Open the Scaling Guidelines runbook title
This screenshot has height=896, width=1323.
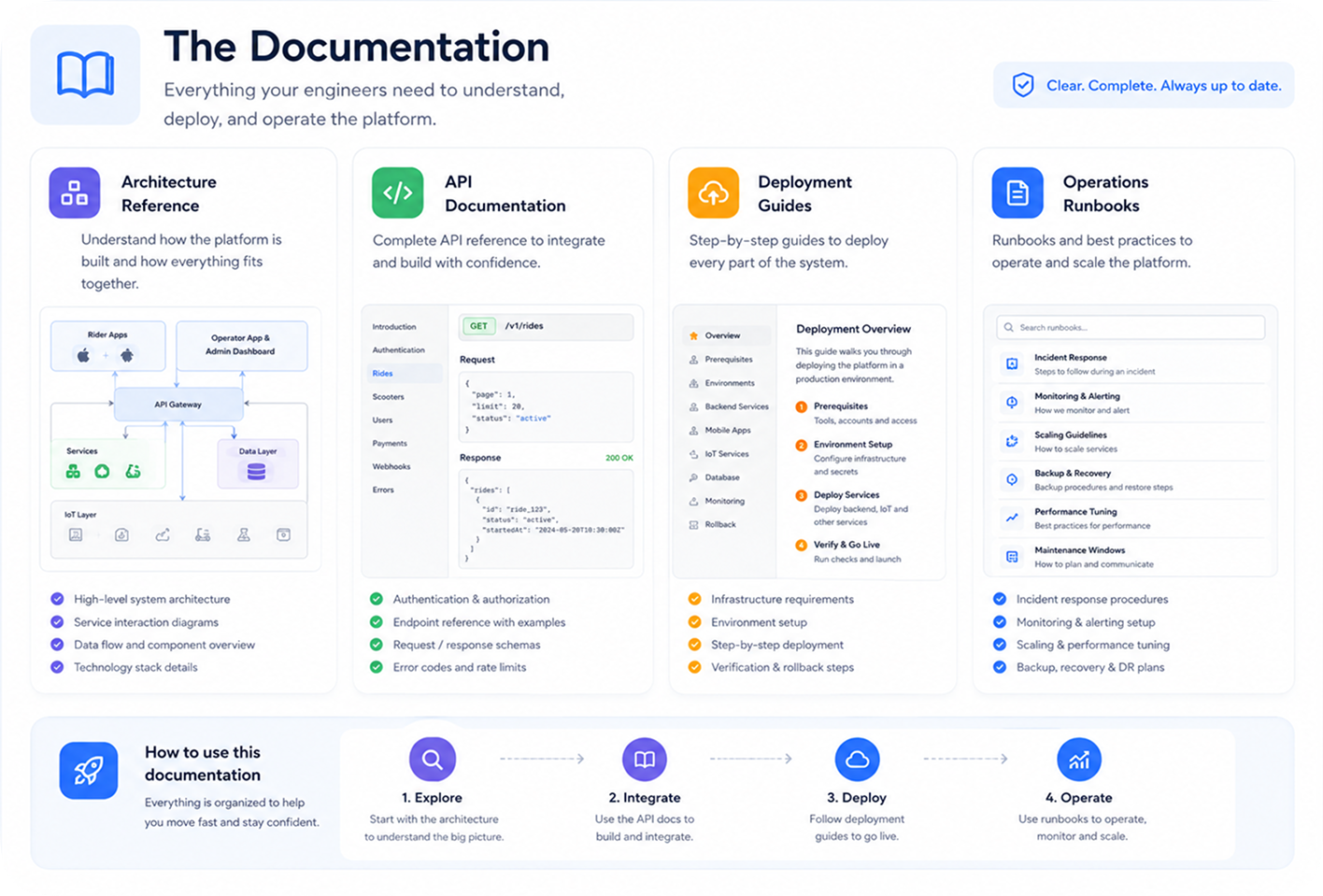coord(1071,435)
